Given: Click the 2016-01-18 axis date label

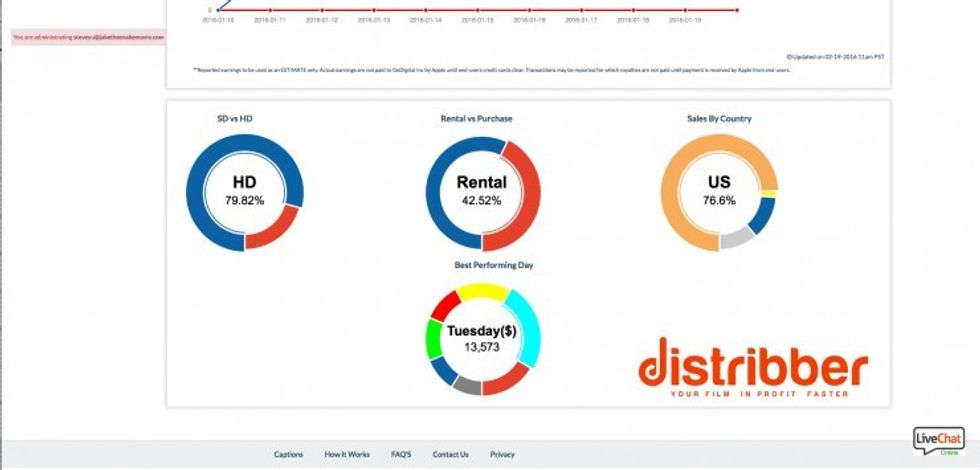Looking at the screenshot, I should [x=633, y=20].
